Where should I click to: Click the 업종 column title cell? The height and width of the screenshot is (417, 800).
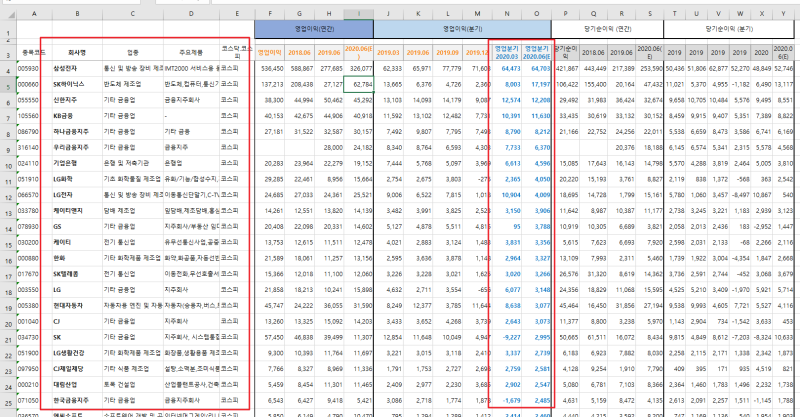pos(133,52)
